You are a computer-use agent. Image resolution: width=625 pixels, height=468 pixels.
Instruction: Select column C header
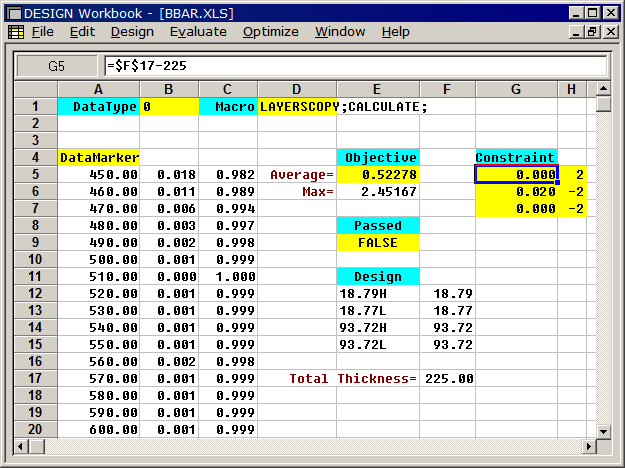(x=227, y=89)
